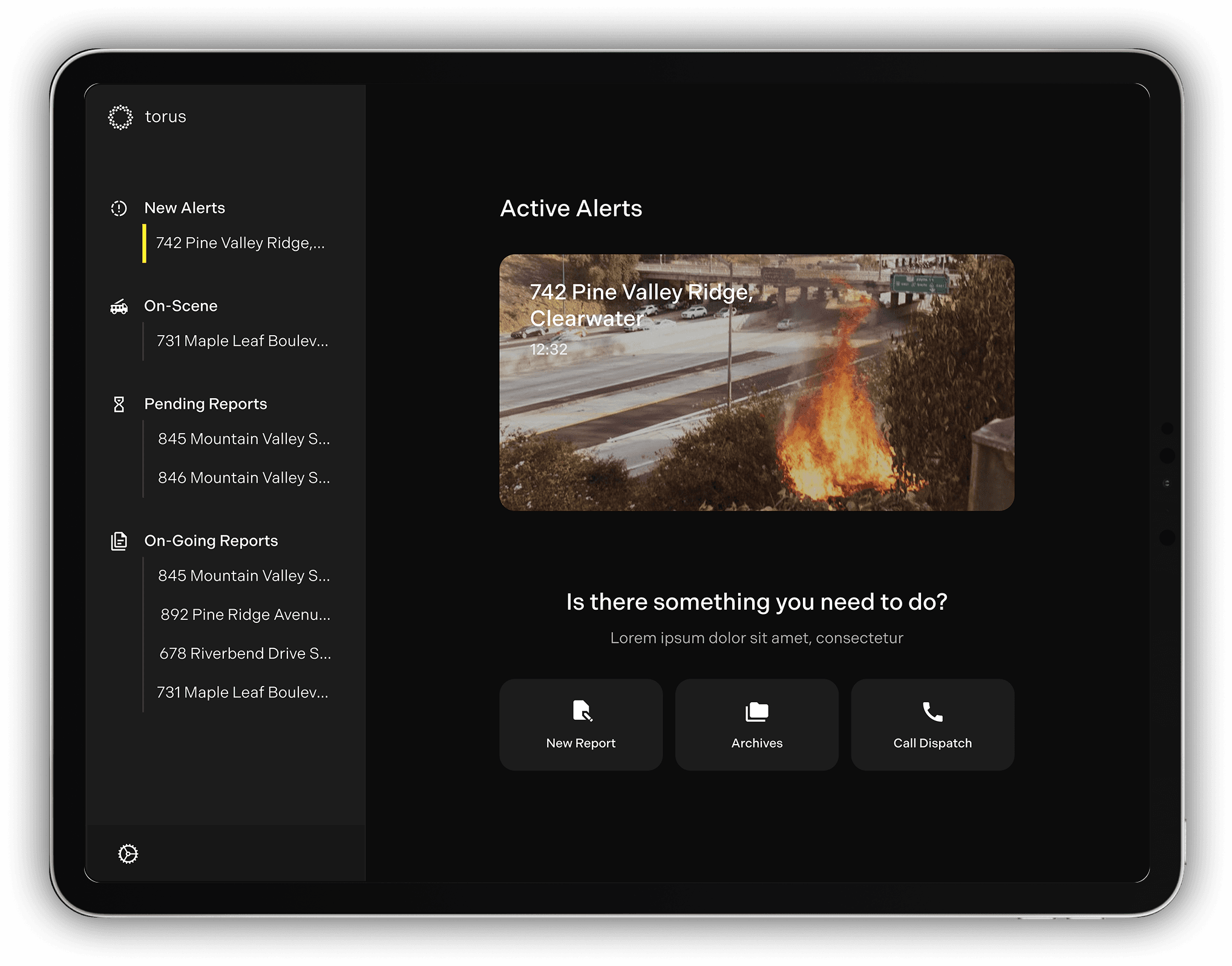This screenshot has width=1232, height=966.
Task: Click the torus logo icon
Action: pos(120,117)
